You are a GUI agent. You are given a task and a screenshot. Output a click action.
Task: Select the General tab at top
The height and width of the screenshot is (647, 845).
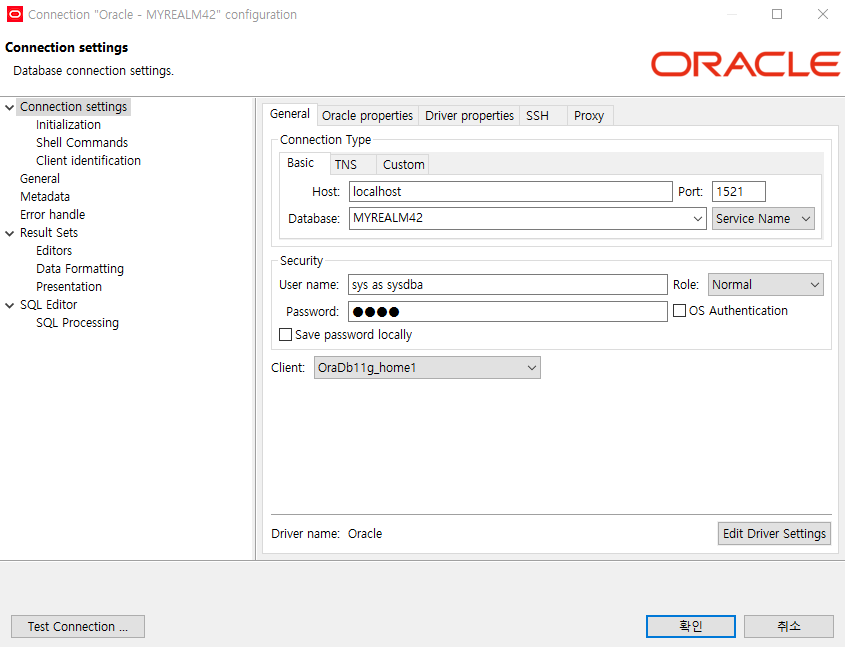coord(290,114)
